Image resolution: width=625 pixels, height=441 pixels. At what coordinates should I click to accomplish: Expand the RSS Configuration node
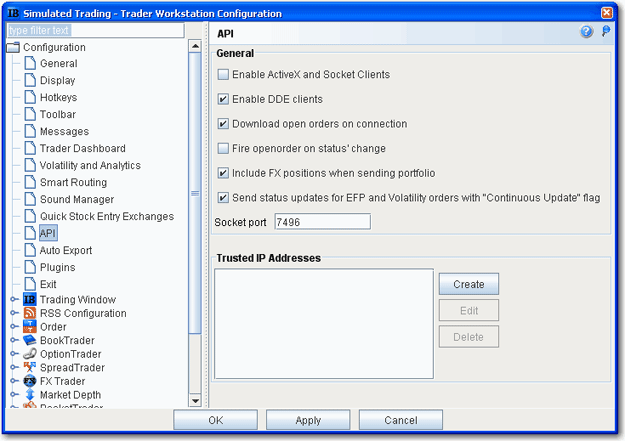14,313
